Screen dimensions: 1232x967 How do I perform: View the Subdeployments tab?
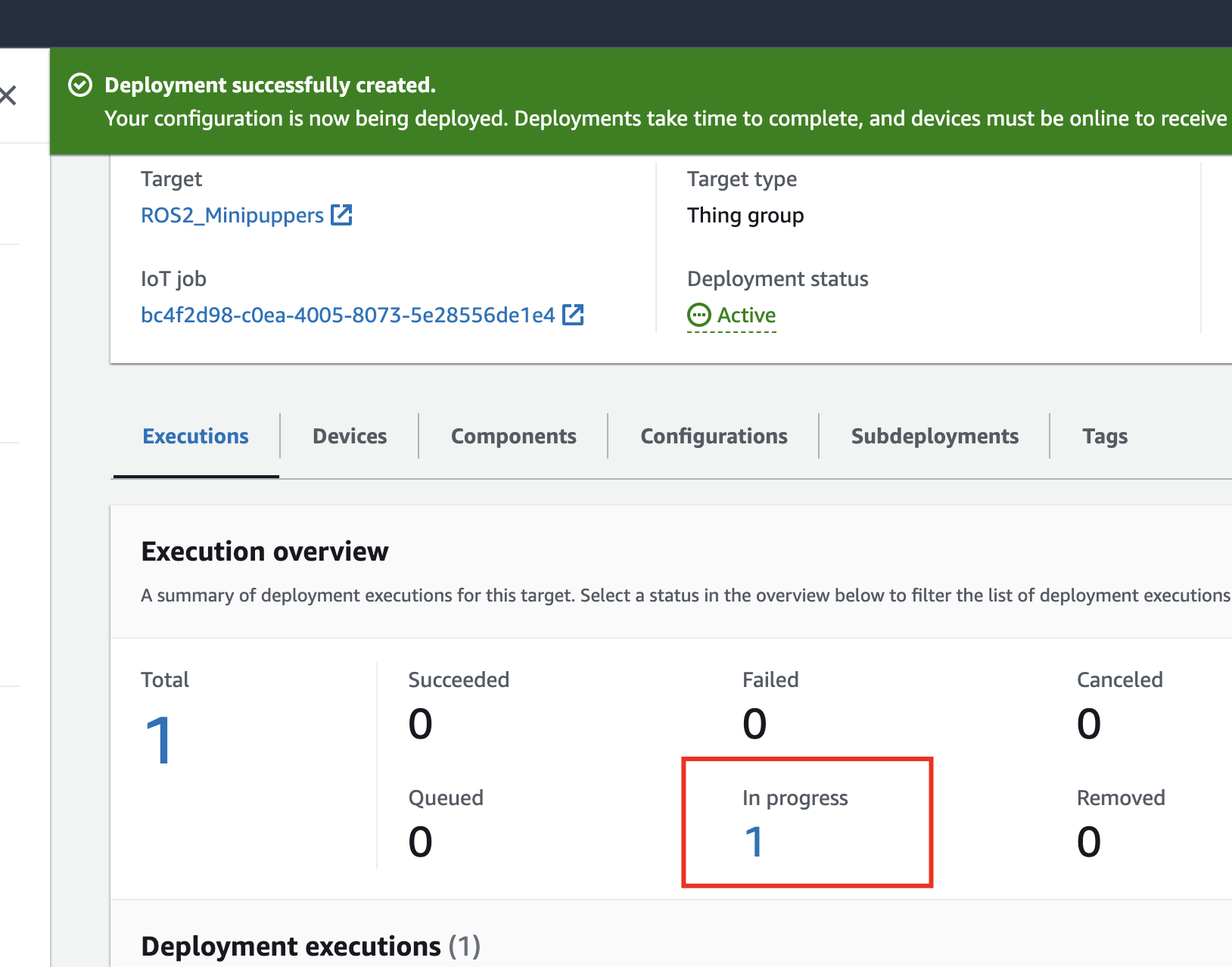pos(935,437)
